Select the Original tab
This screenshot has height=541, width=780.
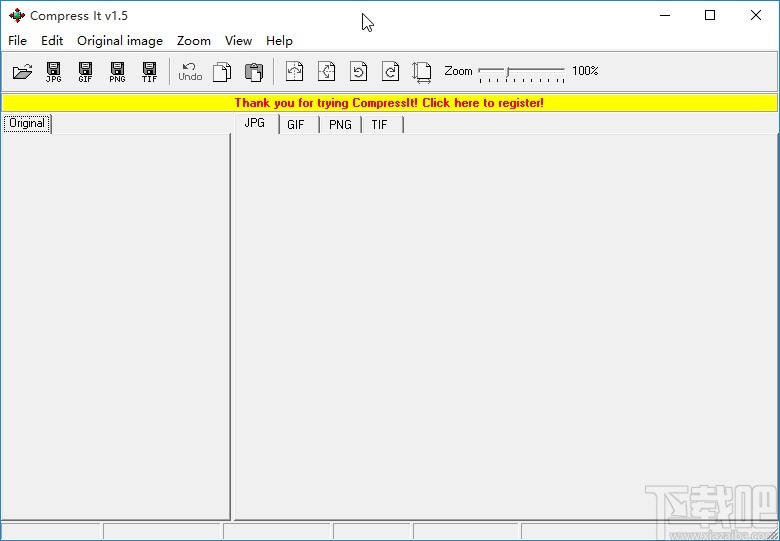pos(27,123)
